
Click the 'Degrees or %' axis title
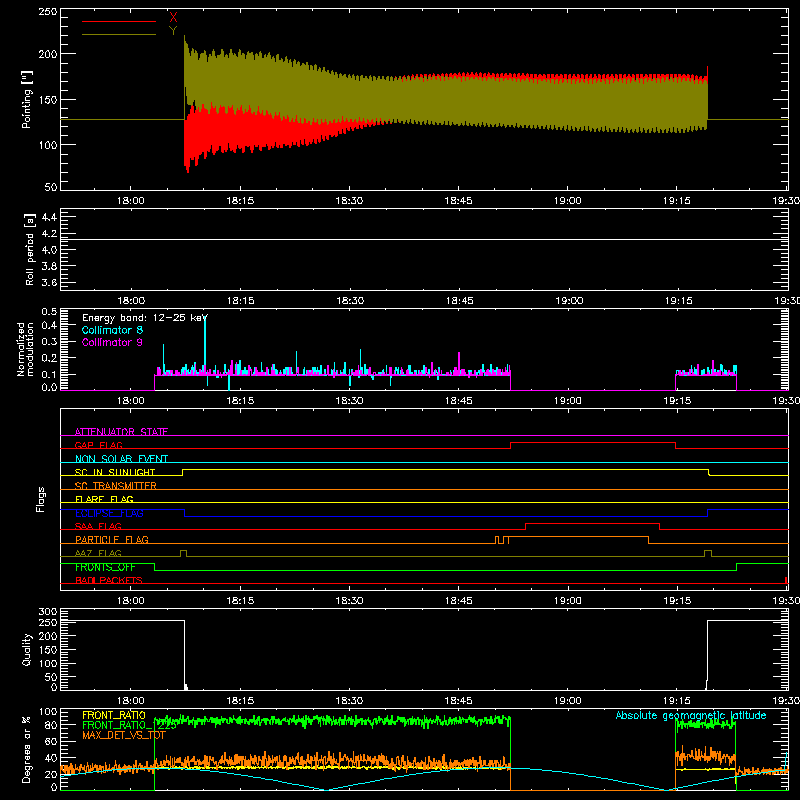pyautogui.click(x=27, y=749)
